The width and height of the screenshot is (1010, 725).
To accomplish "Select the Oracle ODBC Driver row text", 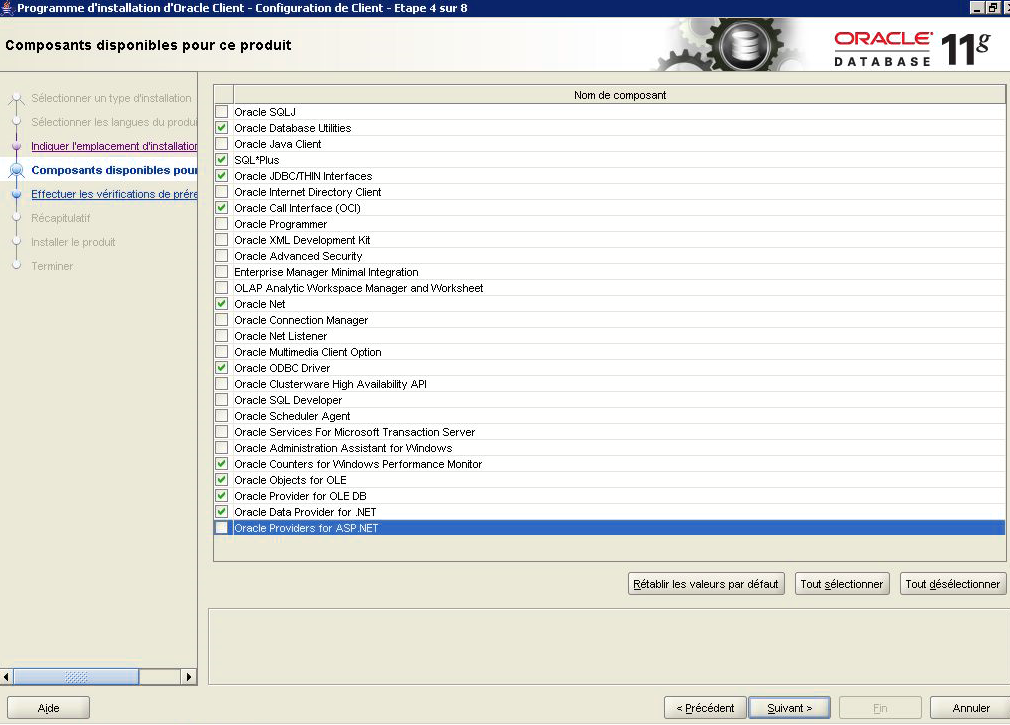I will (282, 368).
